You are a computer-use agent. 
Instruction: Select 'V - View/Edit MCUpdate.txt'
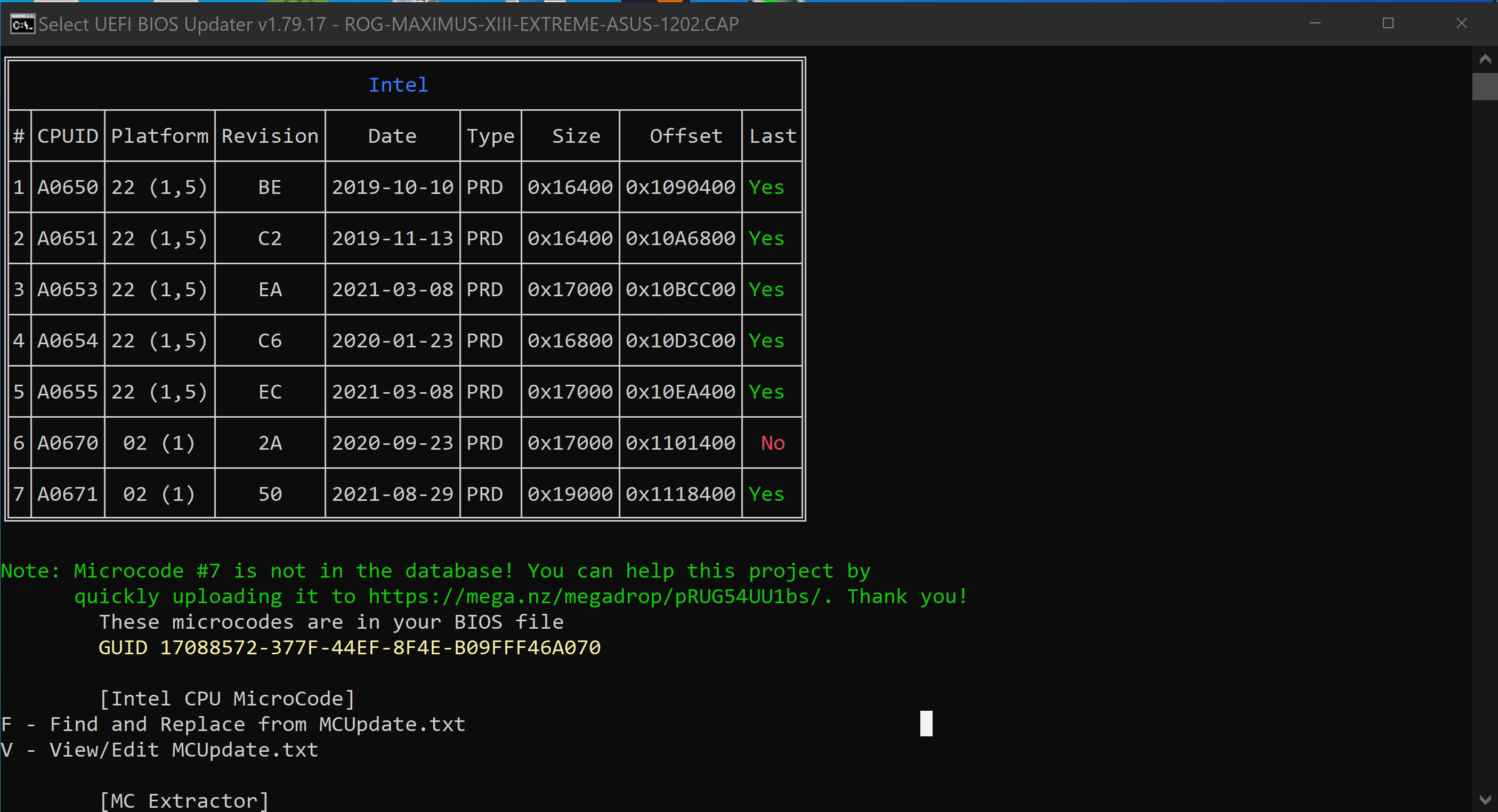click(x=160, y=750)
